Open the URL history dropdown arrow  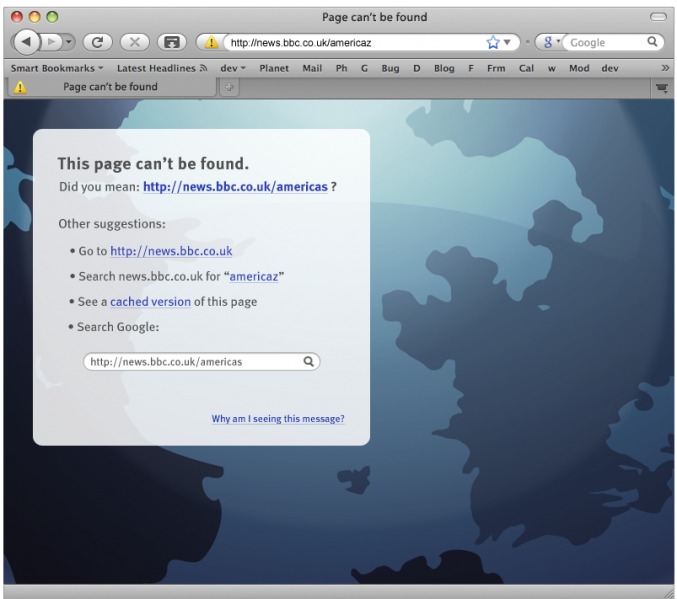507,42
